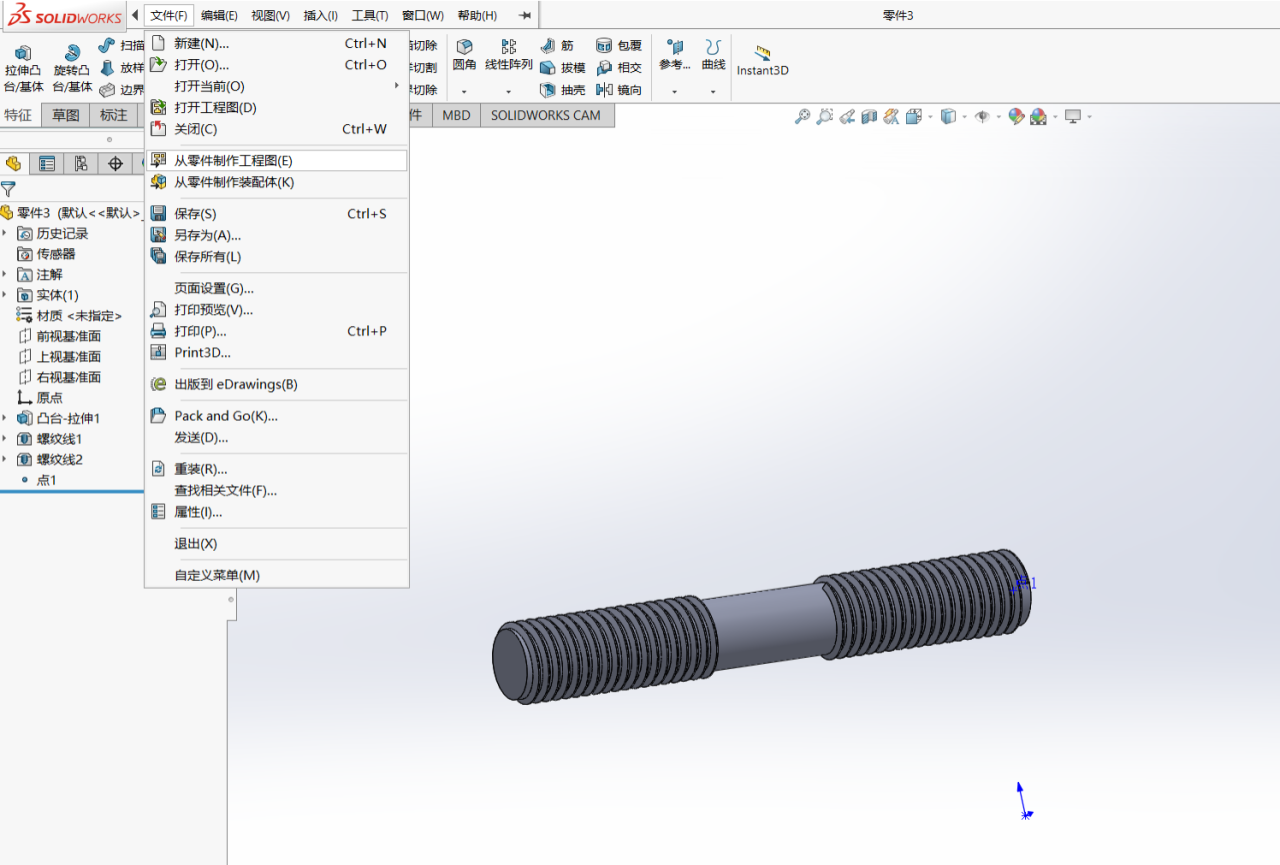
Task: Switch to the SOLIDWORKS CAM tab
Action: (x=546, y=115)
